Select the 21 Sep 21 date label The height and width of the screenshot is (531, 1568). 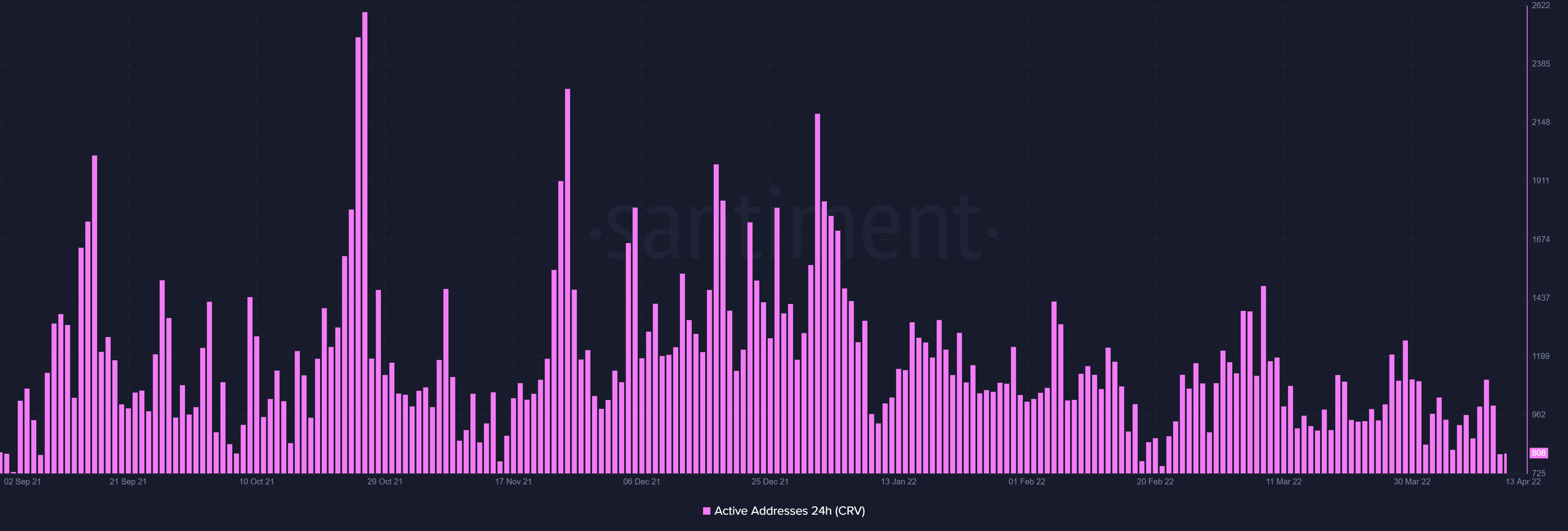[x=128, y=482]
